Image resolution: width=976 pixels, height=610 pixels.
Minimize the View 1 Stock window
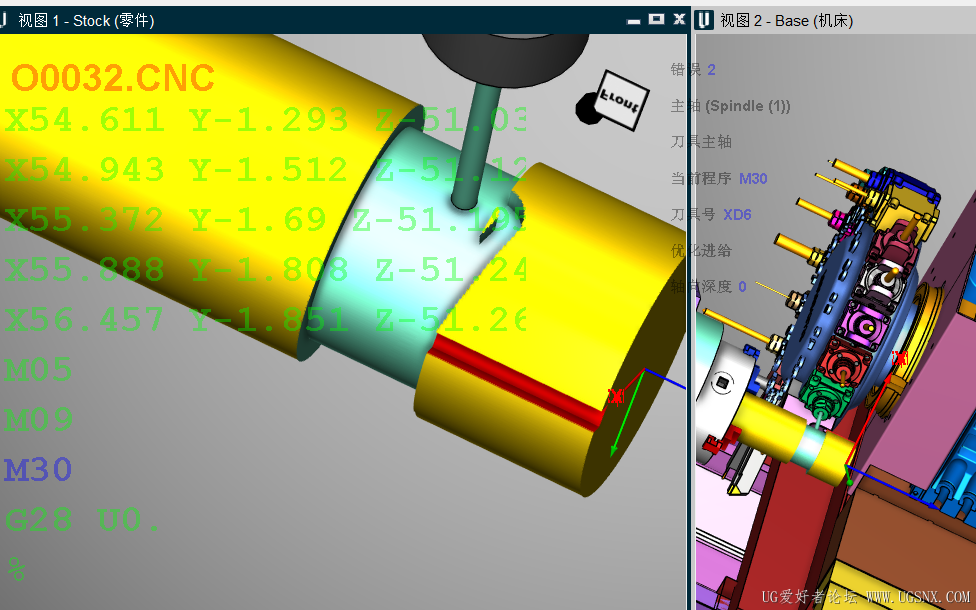coord(634,21)
